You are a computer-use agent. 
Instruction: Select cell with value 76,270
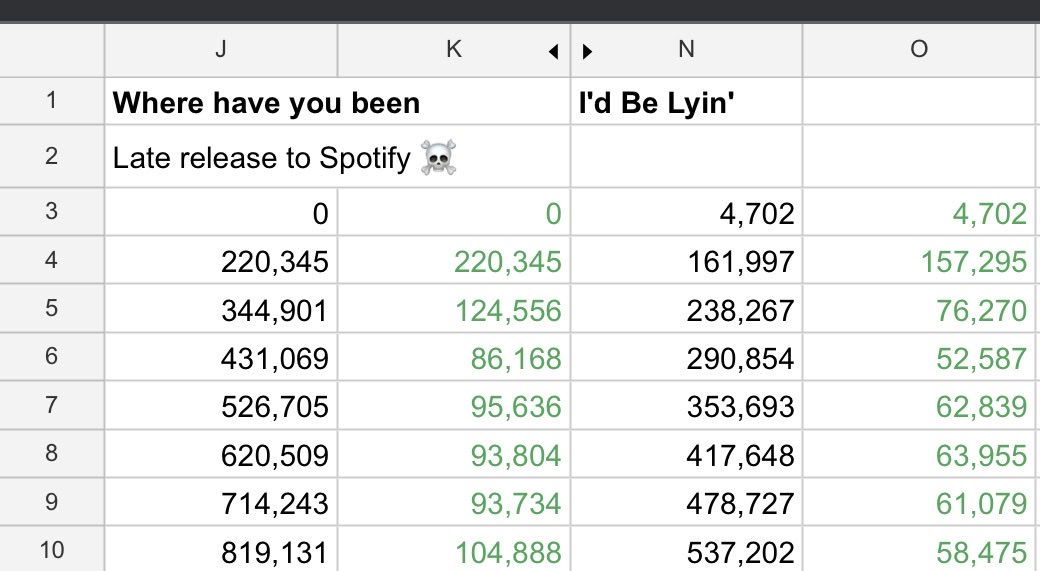pyautogui.click(x=919, y=308)
